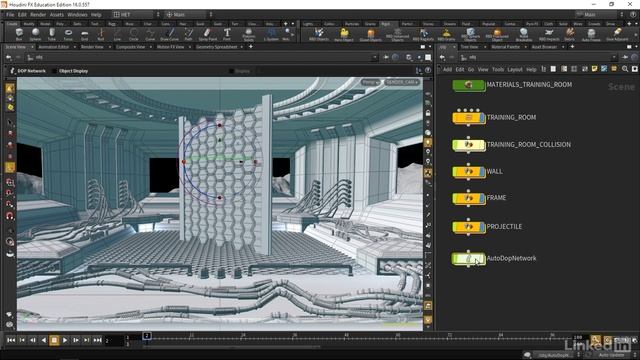The image size is (640, 360).
Task: Toggle display flag on FRAME node
Action: tap(482, 199)
